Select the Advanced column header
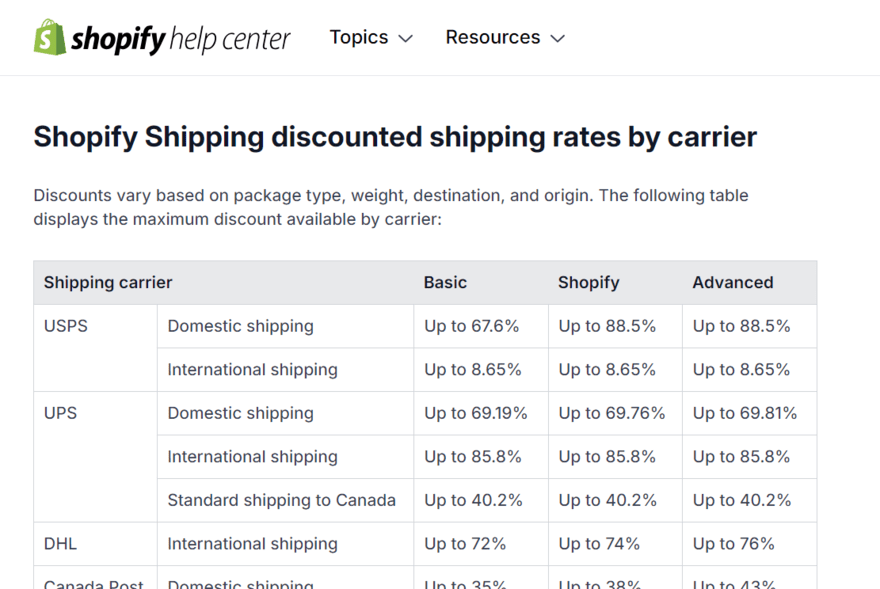The height and width of the screenshot is (589, 880). coord(733,282)
